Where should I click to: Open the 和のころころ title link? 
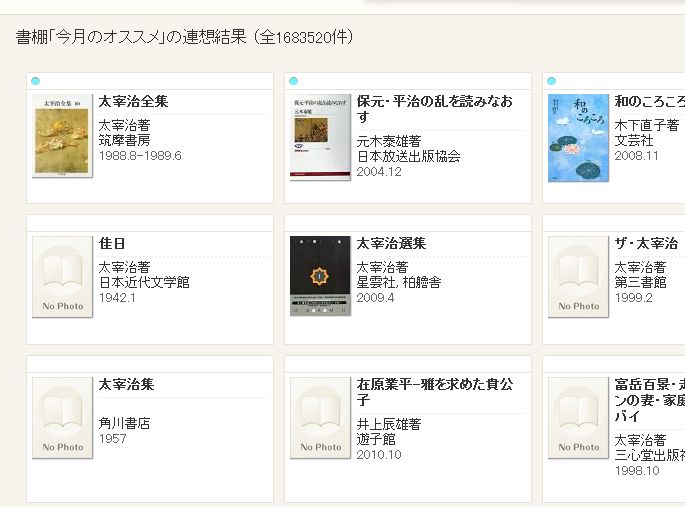tap(650, 101)
